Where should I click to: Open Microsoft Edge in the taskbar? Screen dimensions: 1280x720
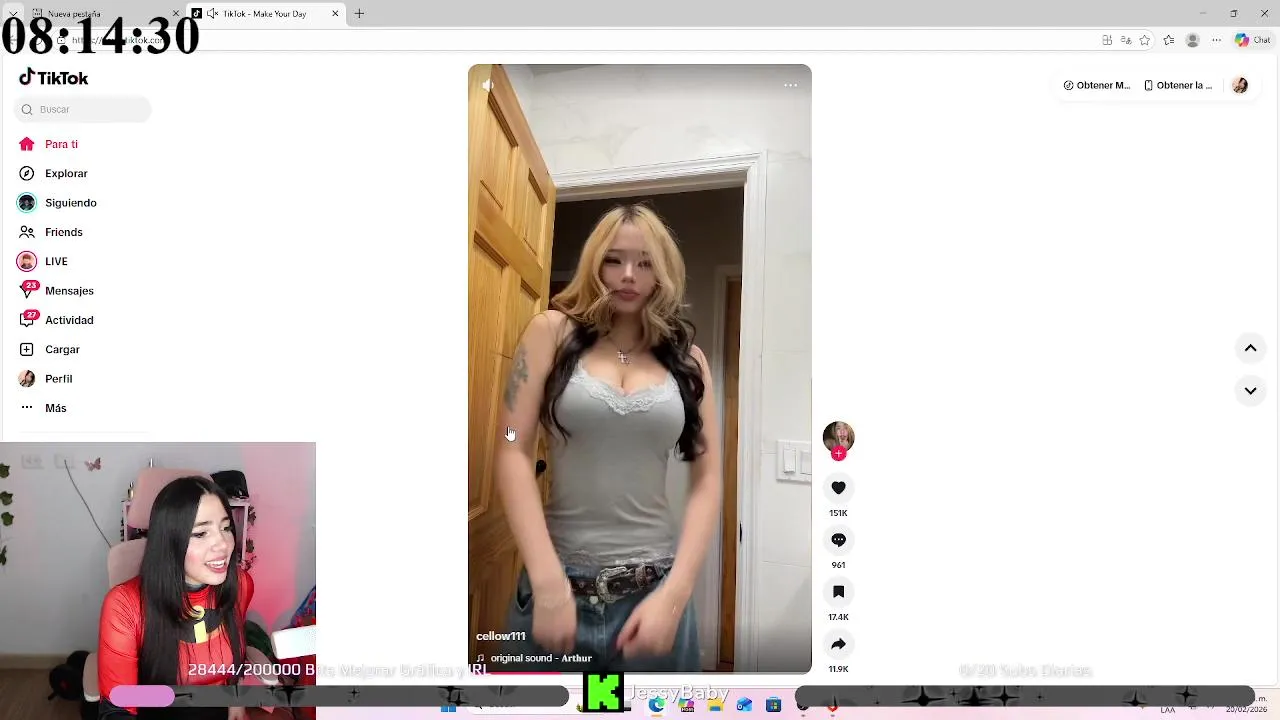(x=656, y=705)
